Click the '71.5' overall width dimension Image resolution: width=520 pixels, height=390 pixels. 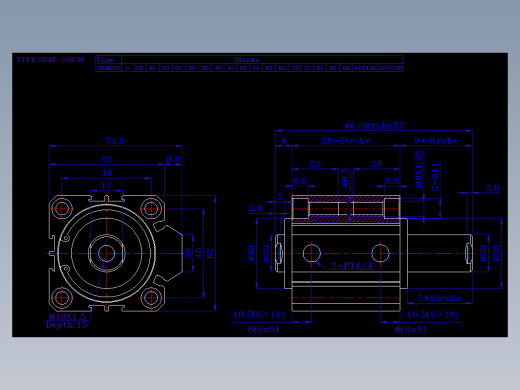[115, 141]
